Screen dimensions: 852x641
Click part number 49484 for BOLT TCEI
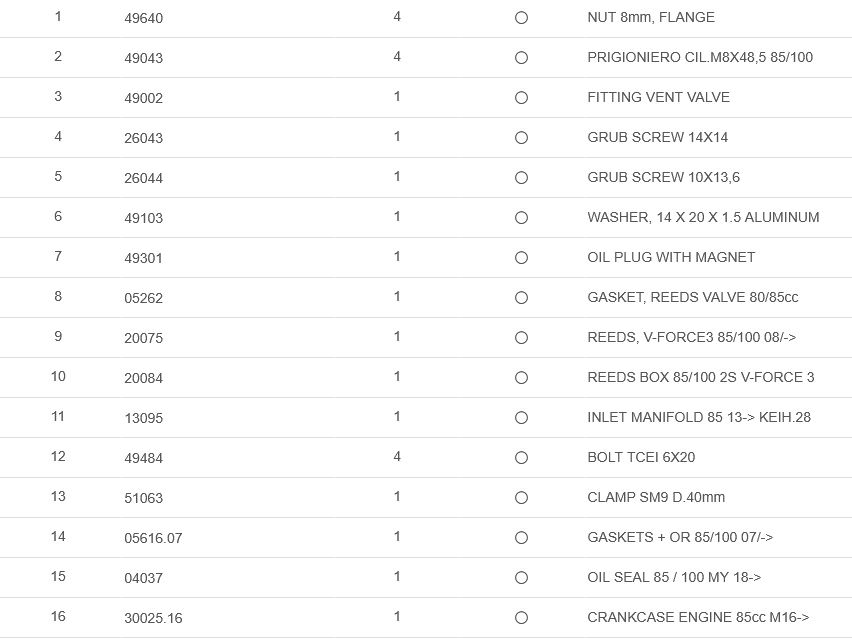point(143,458)
